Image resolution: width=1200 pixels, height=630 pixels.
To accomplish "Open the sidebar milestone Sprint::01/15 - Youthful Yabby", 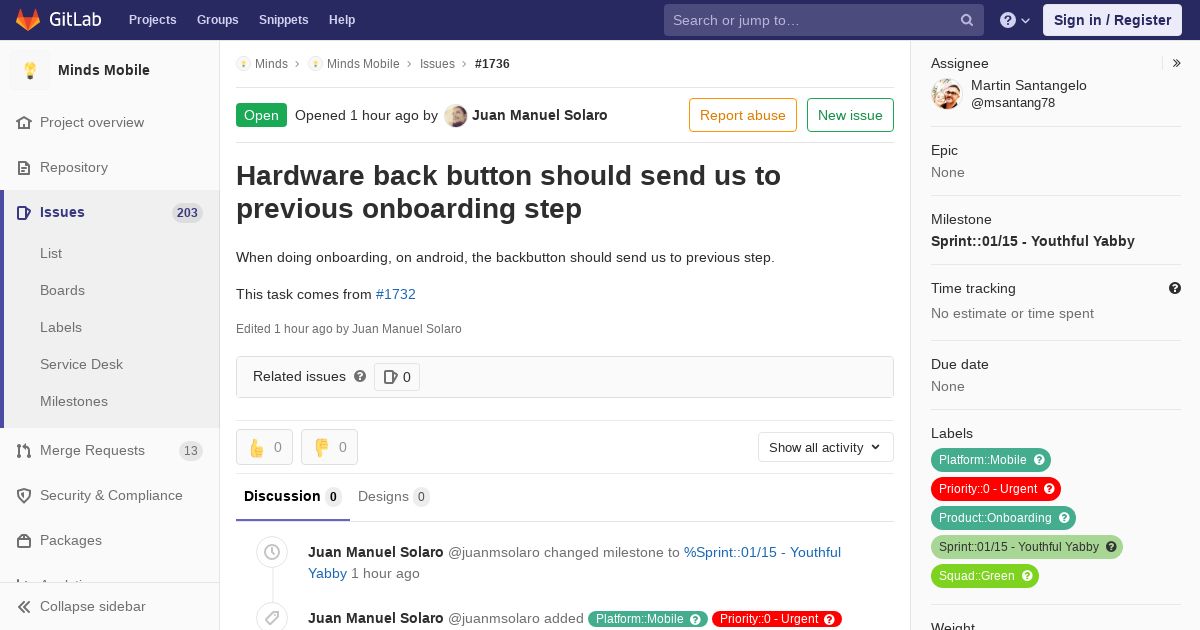I will [x=1033, y=241].
